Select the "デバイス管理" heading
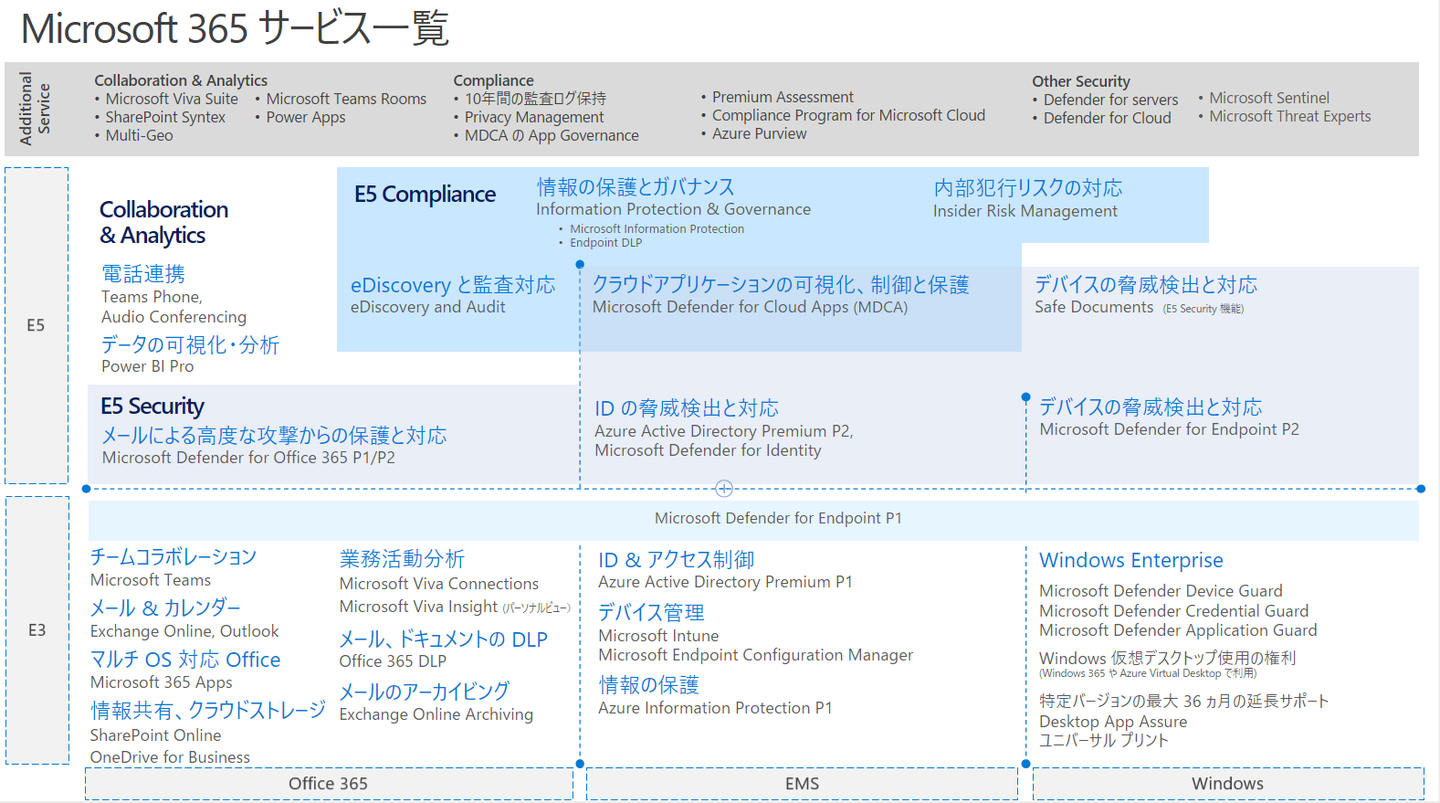Screen dimensions: 1440x803 (x=651, y=612)
